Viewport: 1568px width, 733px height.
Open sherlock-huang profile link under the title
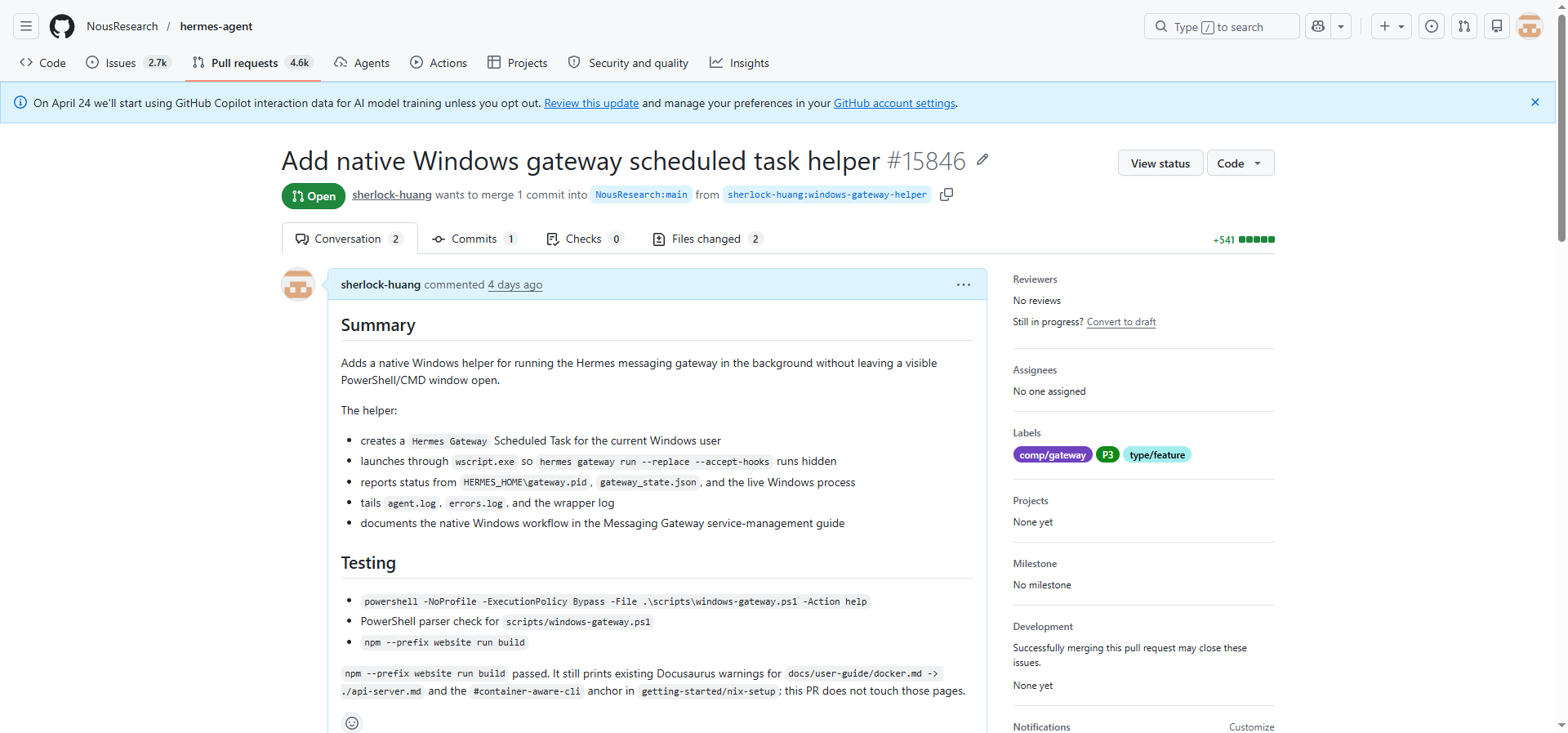392,194
